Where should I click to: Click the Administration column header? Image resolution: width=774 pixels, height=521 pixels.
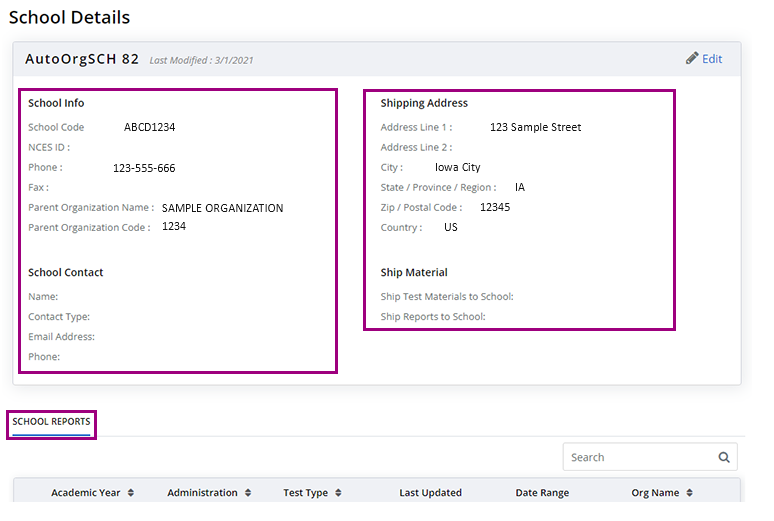[202, 492]
